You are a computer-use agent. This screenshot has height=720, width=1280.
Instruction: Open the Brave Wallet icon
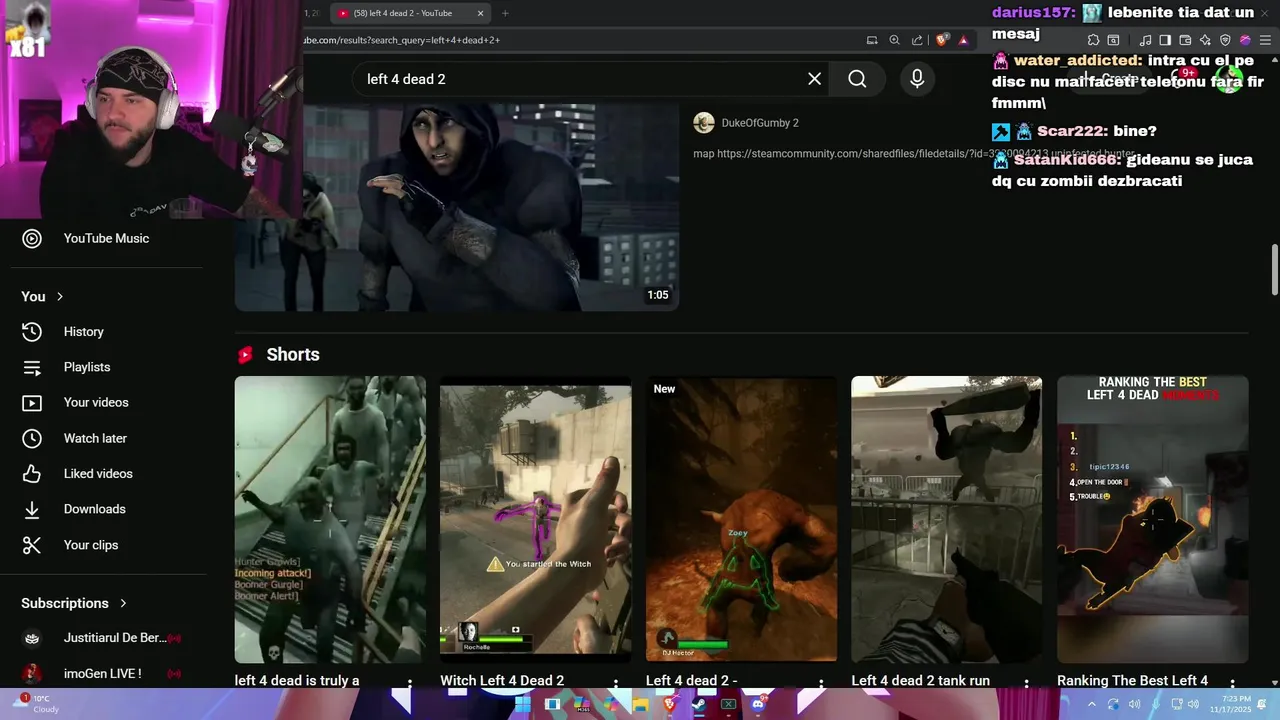click(1185, 40)
